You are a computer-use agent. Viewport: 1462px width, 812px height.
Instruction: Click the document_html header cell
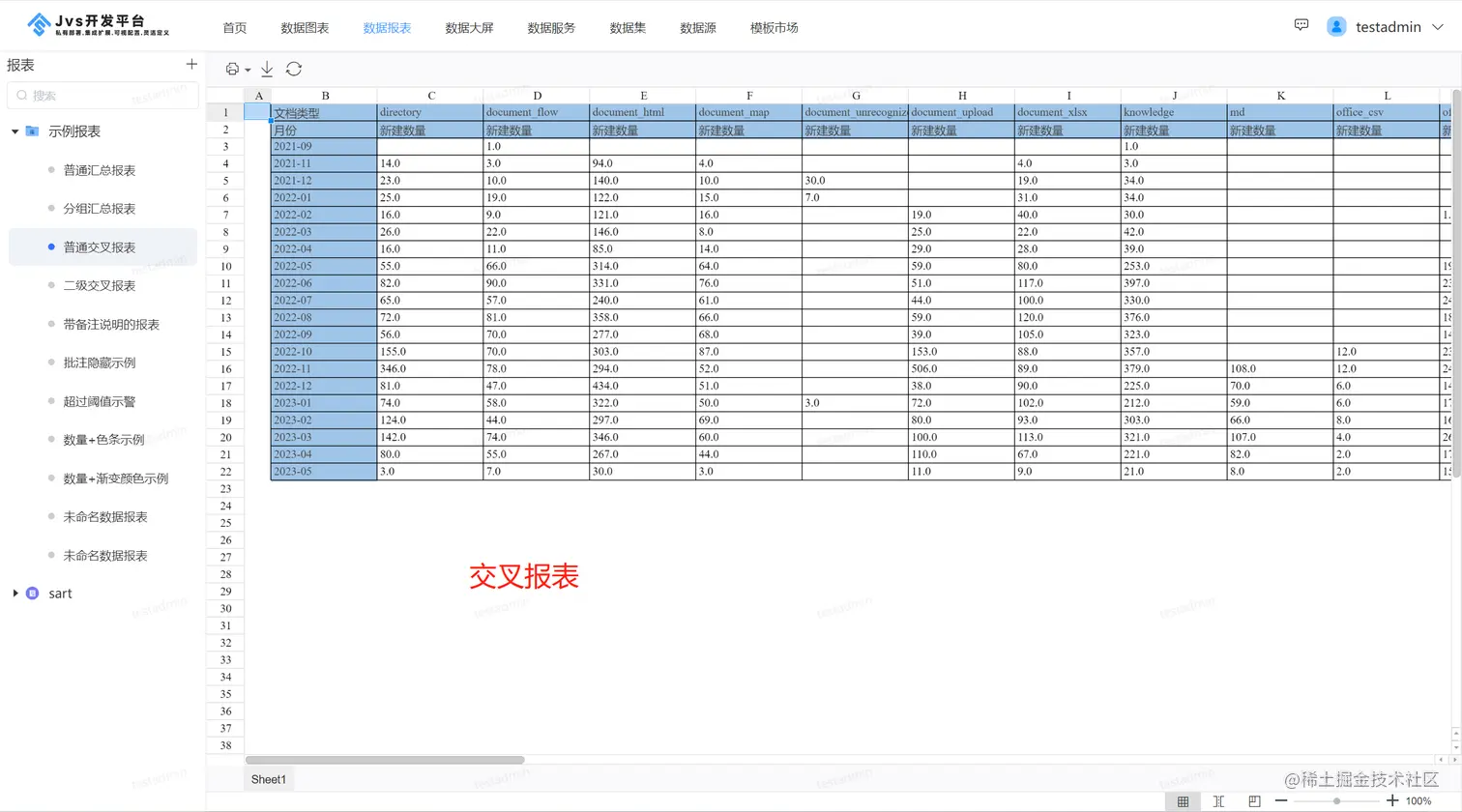(x=643, y=112)
